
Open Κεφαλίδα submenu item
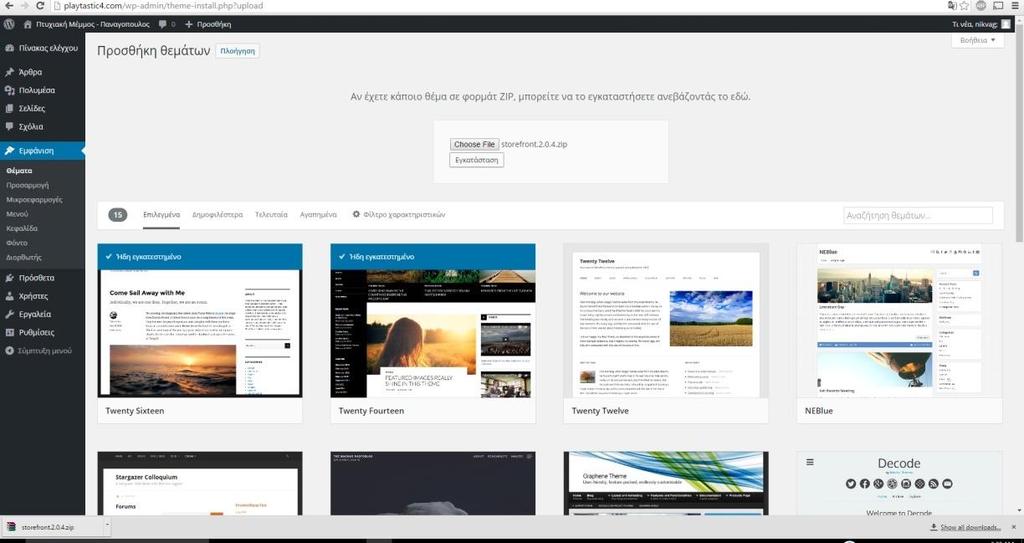(x=22, y=228)
